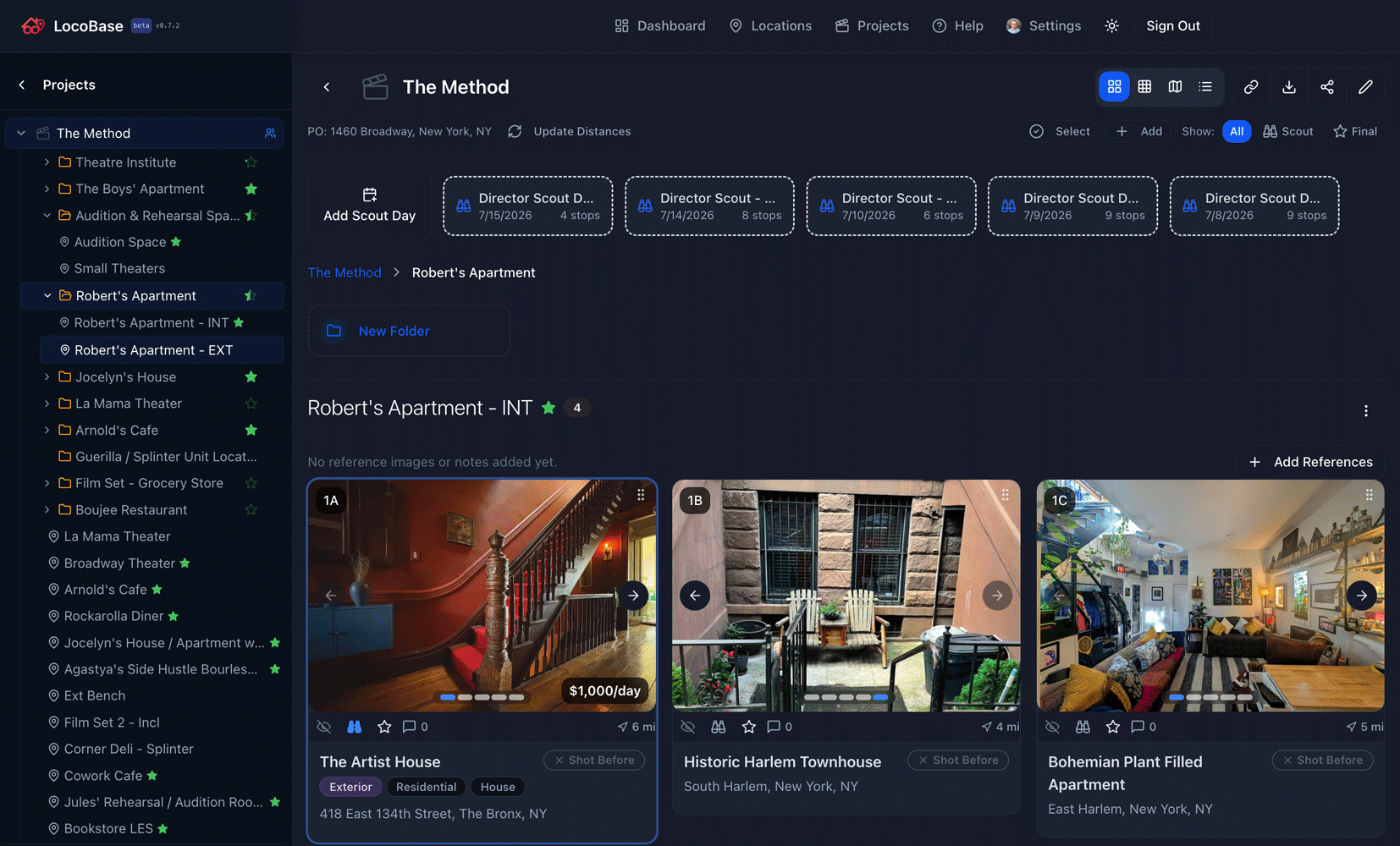Star Bohemian Plant Filled Apartment as final
Screen dimensions: 1400x846
tap(1112, 727)
